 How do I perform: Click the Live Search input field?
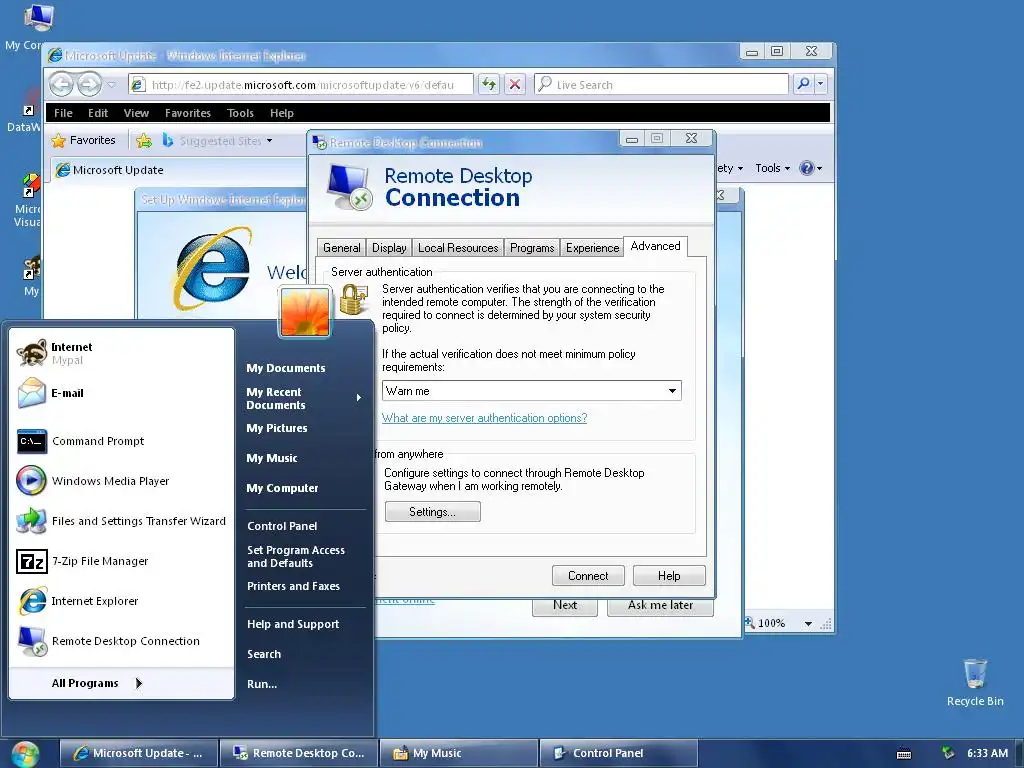tap(661, 84)
